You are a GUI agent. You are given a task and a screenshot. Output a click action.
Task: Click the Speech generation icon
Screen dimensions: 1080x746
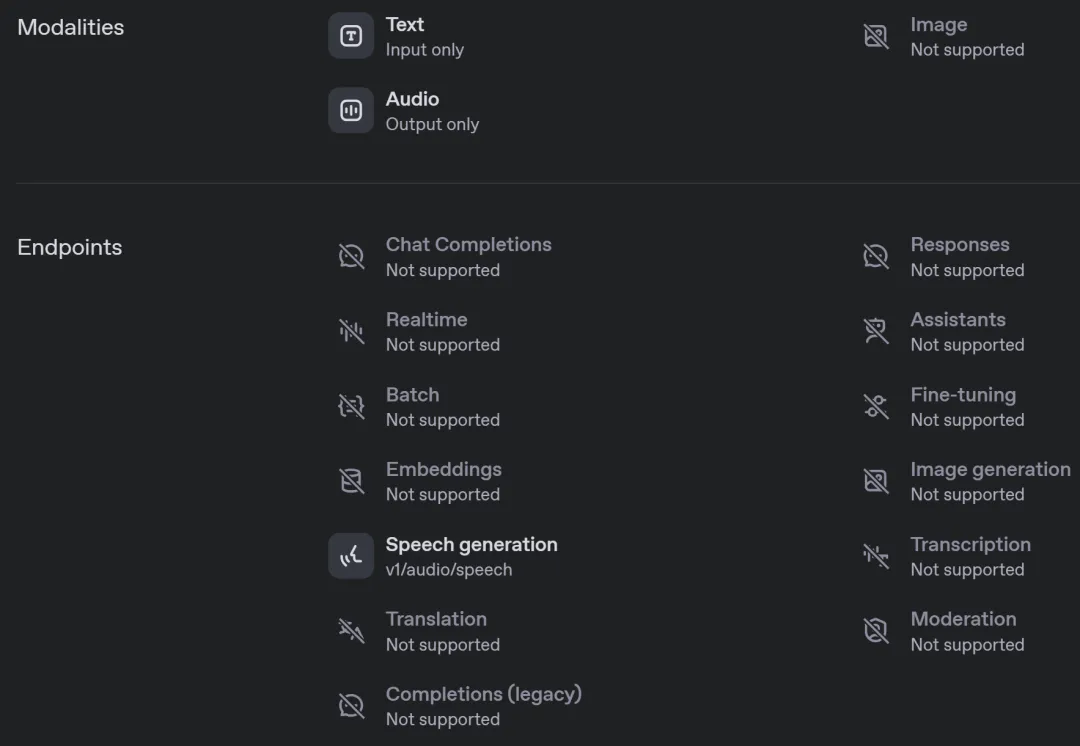[351, 556]
